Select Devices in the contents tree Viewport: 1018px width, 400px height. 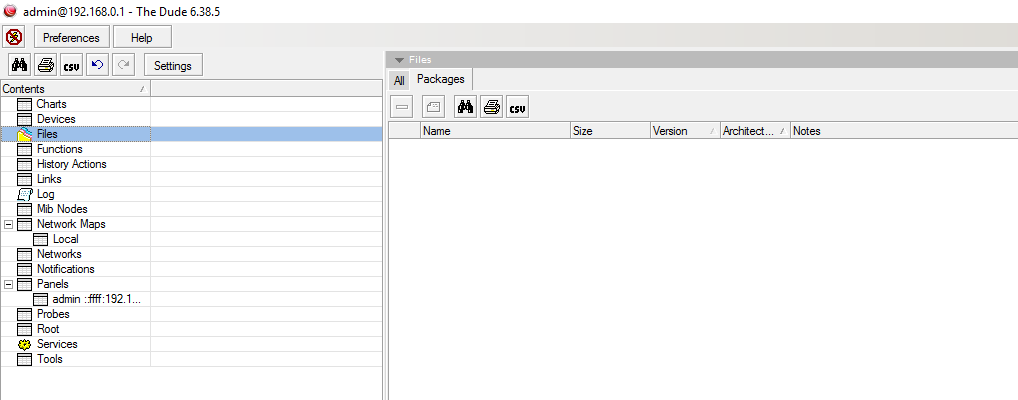tap(56, 119)
